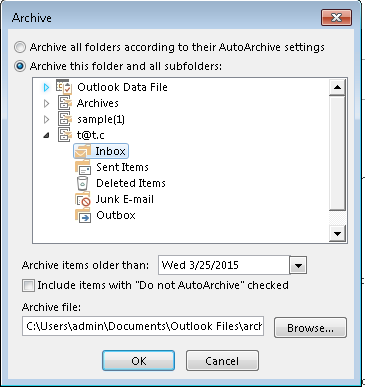Screen dimensions: 365x387
Task: Select the Outbox folder icon
Action: tap(83, 215)
